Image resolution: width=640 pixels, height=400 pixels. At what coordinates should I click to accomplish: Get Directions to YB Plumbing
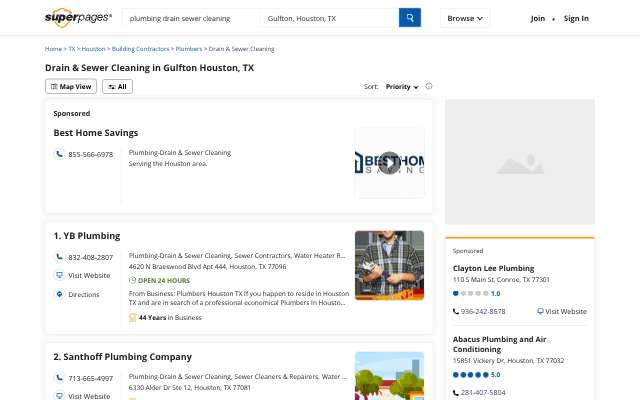84,294
